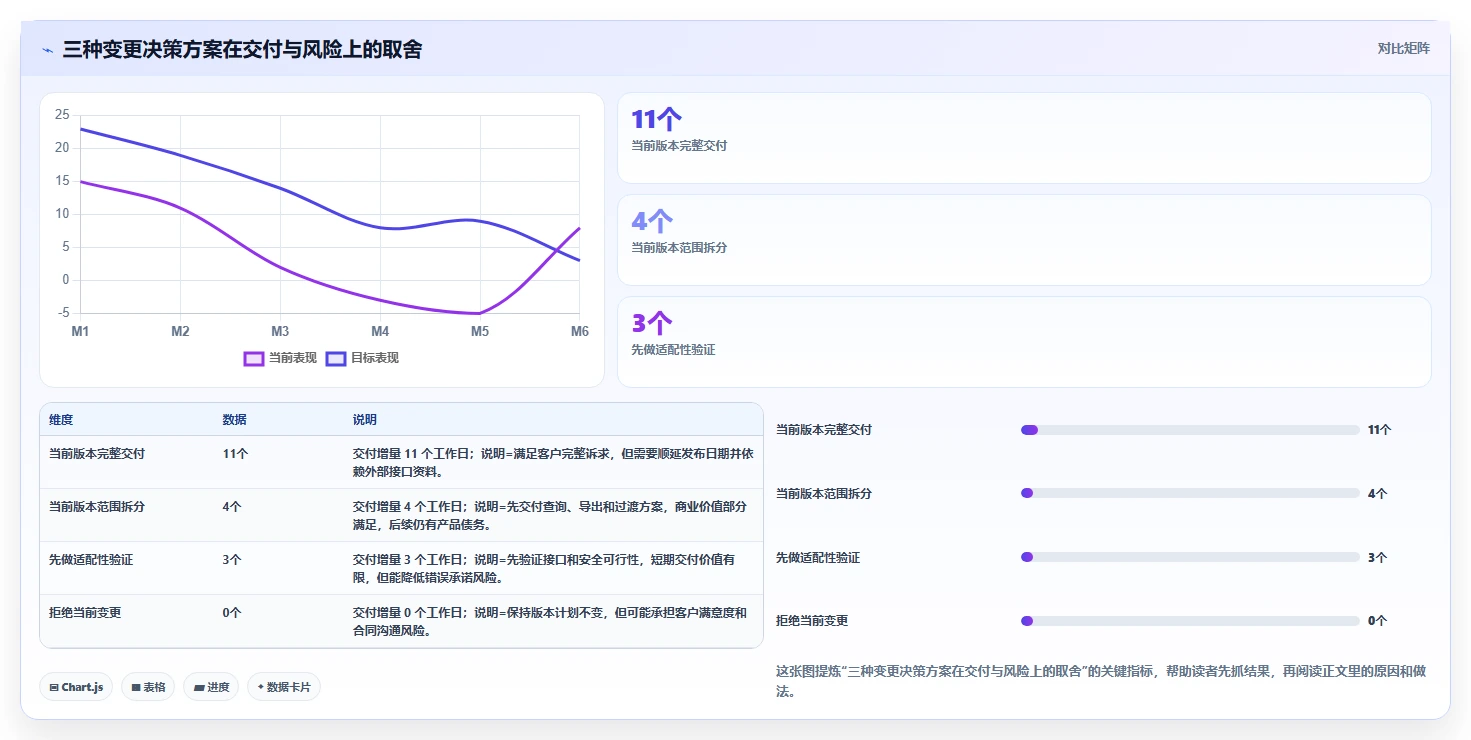1471x740 pixels.
Task: Click the M4 axis label on chart
Action: (380, 331)
